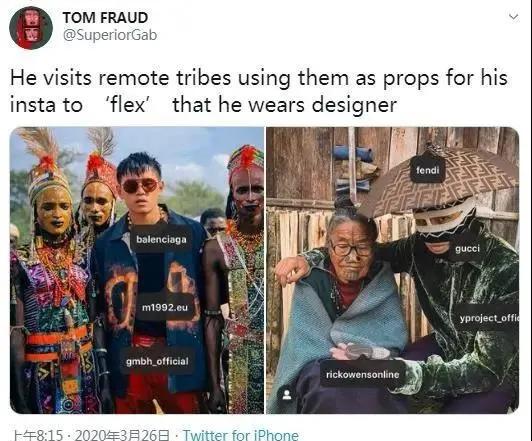Open the right photo with Fendi umbrella

393,270
